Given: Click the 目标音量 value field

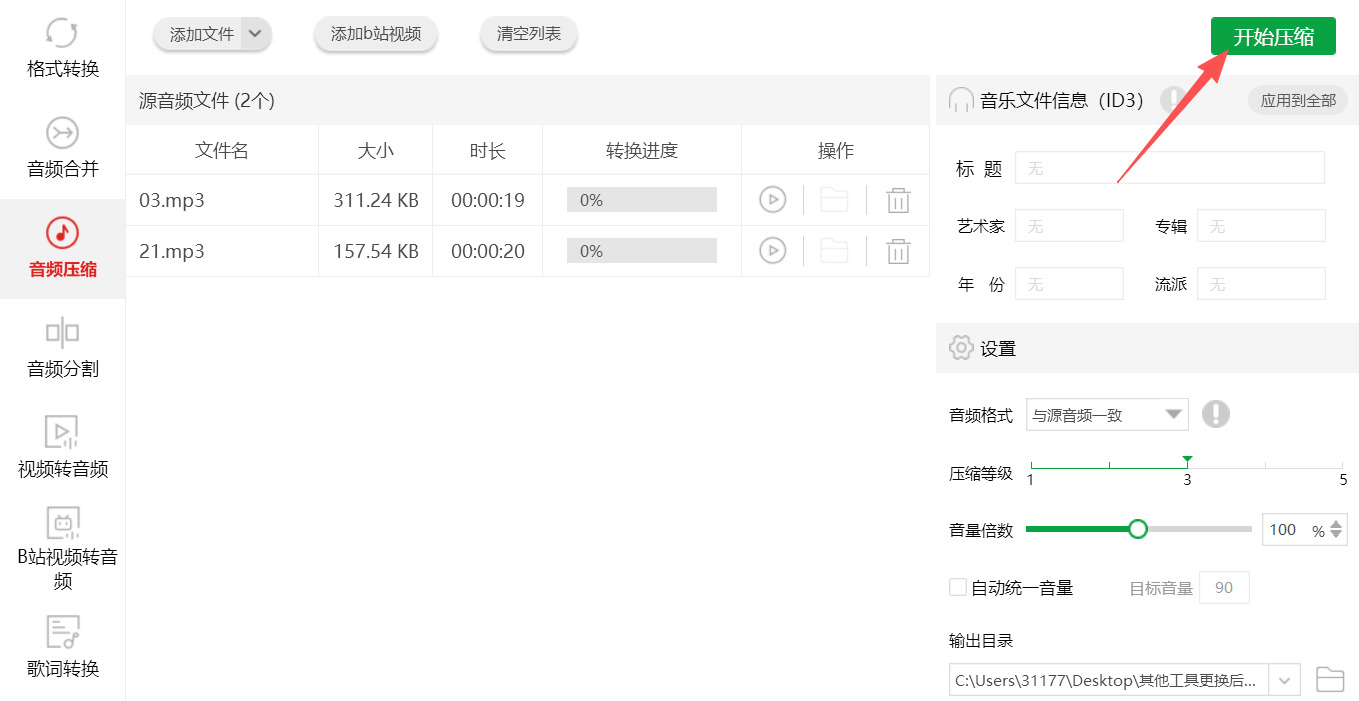Looking at the screenshot, I should (x=1224, y=588).
